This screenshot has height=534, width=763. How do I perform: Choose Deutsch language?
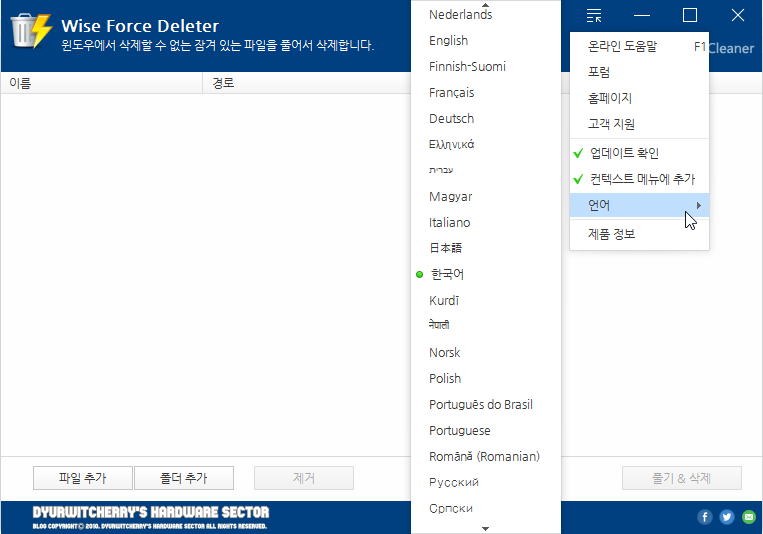(x=486, y=119)
